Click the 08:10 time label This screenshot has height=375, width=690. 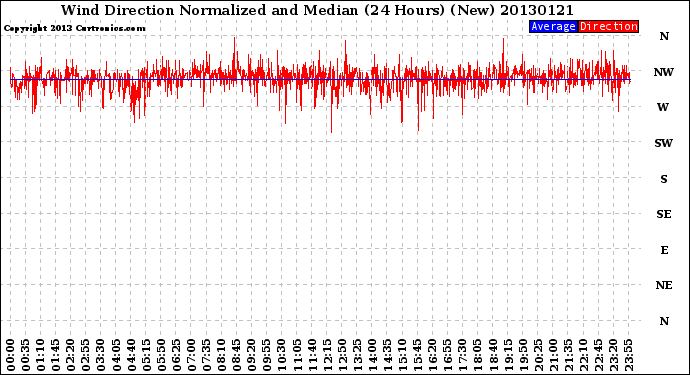click(x=222, y=355)
